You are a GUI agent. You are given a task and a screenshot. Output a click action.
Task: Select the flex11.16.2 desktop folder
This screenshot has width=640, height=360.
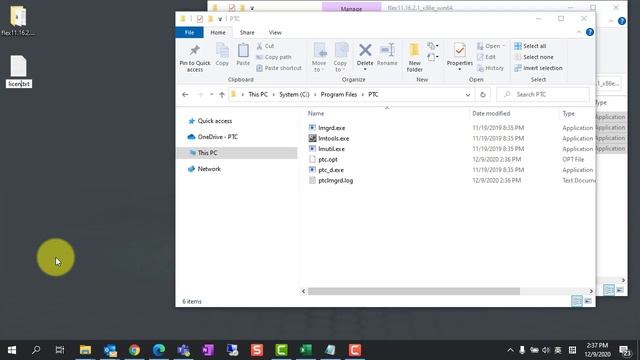18,20
